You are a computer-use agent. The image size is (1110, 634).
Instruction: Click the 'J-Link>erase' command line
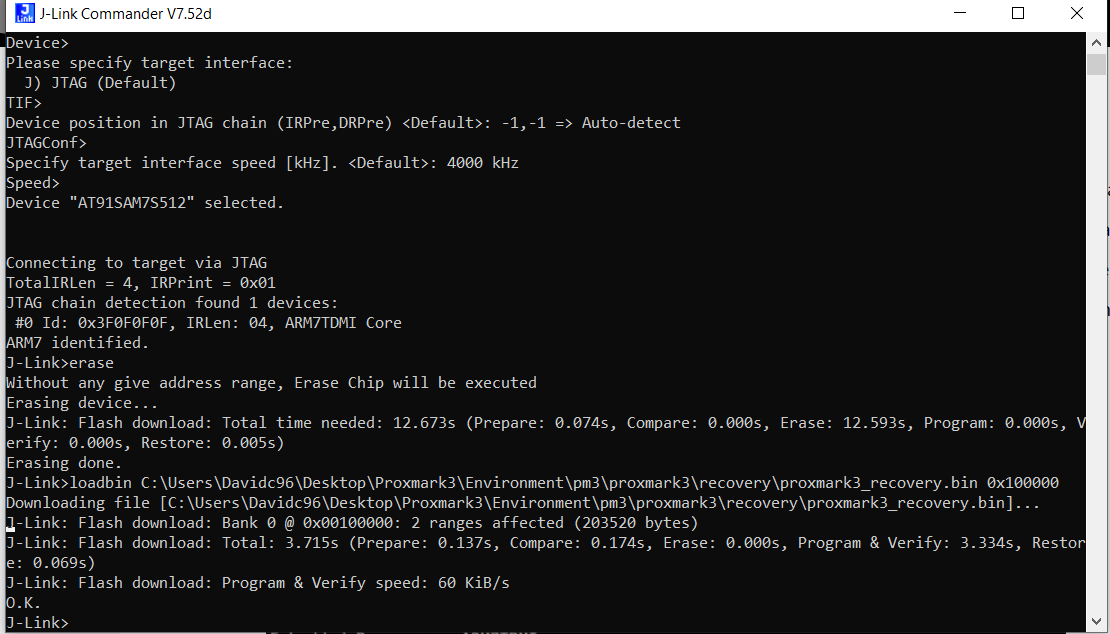coord(59,363)
